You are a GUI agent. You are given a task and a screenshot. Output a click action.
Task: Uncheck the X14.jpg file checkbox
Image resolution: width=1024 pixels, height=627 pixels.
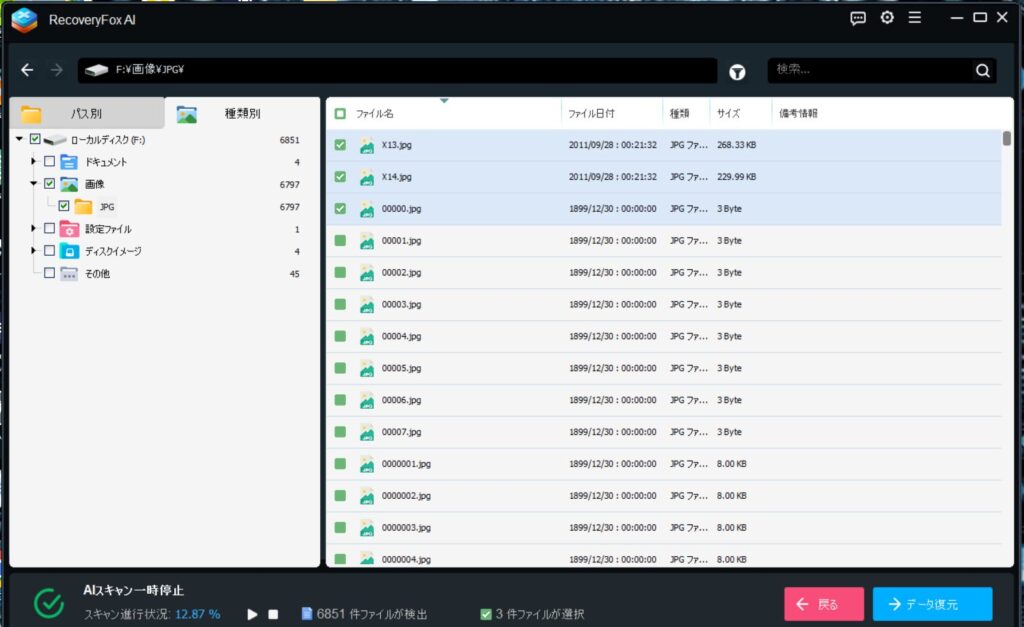click(x=340, y=177)
